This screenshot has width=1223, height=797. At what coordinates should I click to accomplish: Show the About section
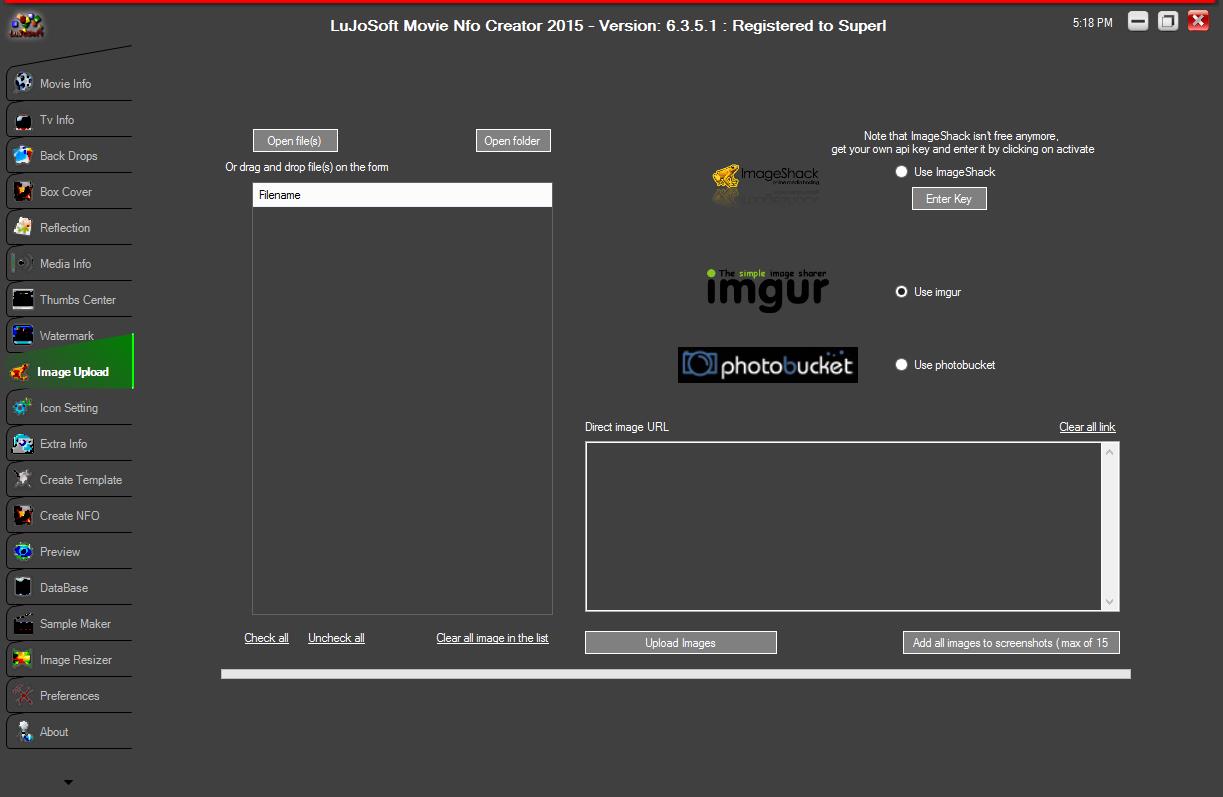tap(69, 732)
